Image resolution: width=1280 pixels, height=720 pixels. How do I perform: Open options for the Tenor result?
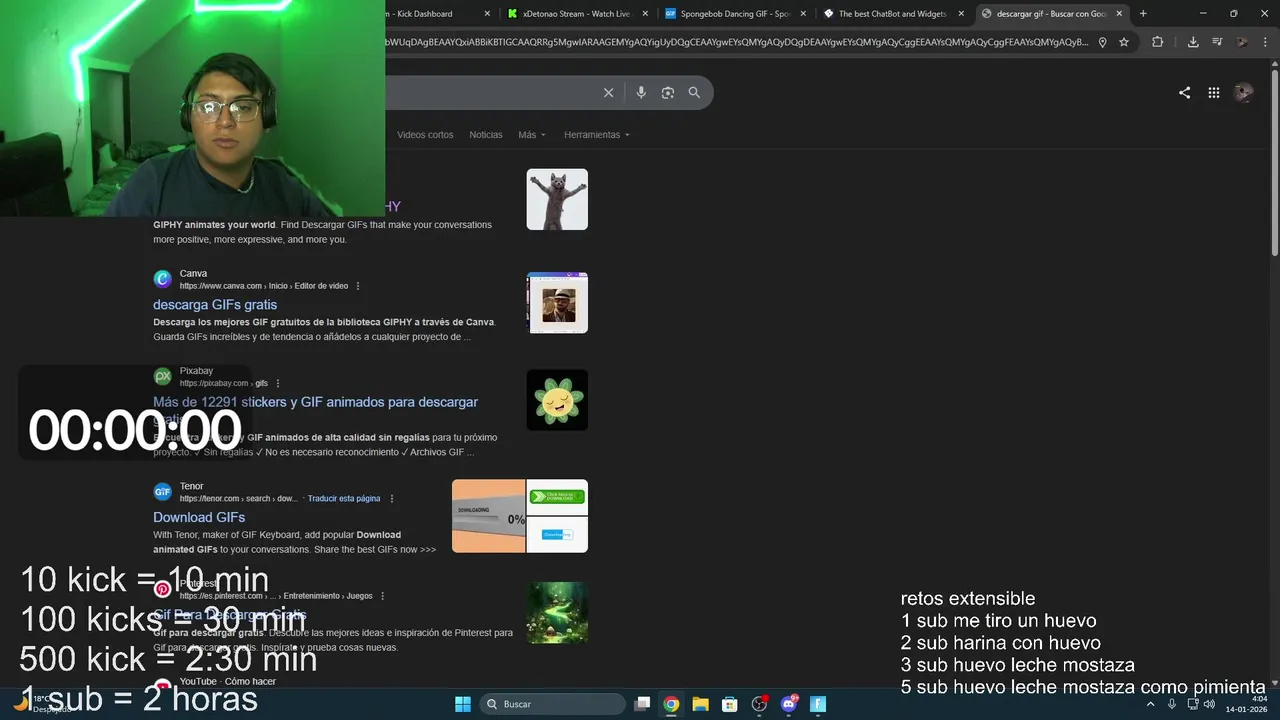(391, 498)
